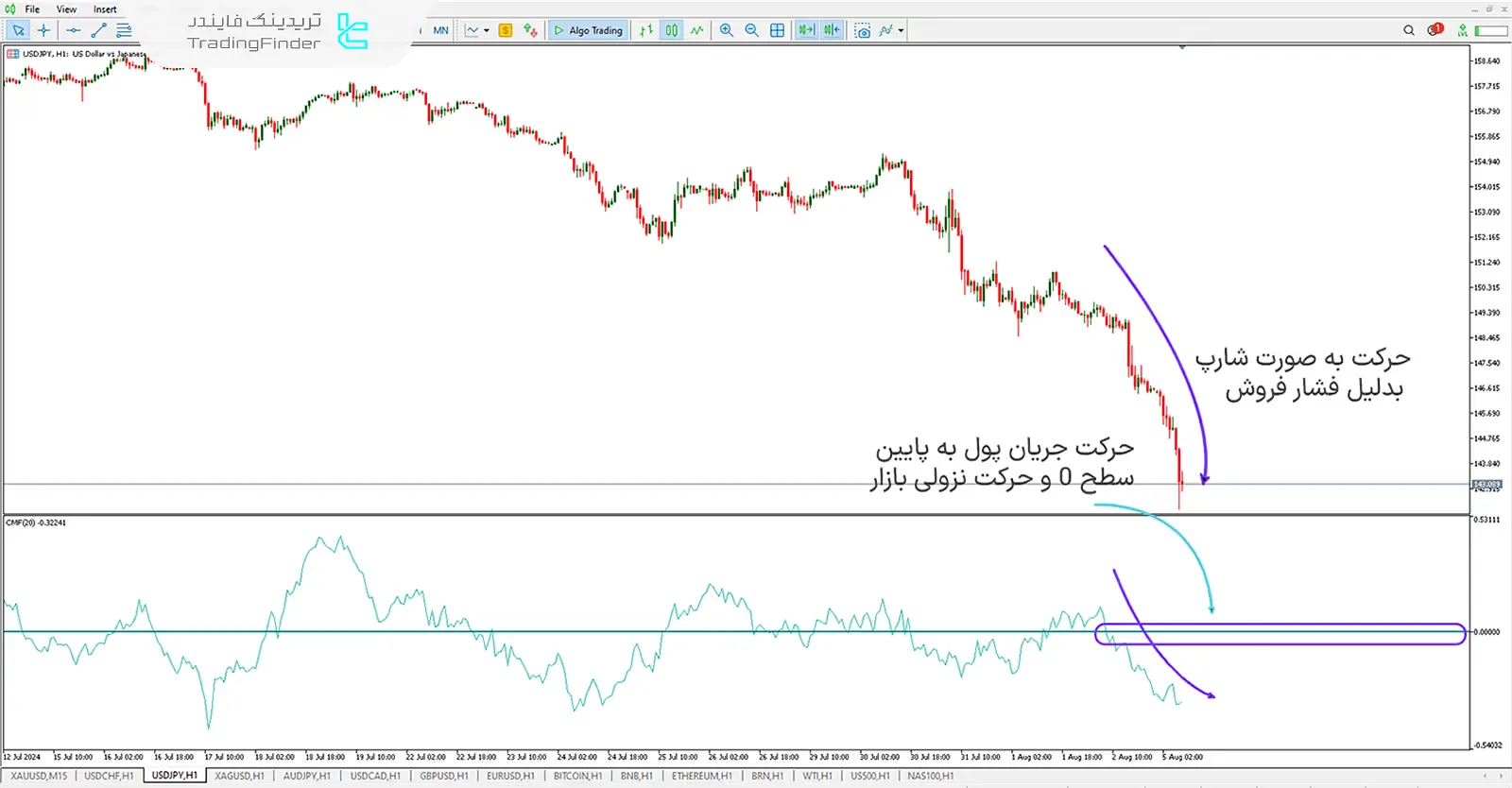Open the search magnifier
The image size is (1512, 788).
1409,30
